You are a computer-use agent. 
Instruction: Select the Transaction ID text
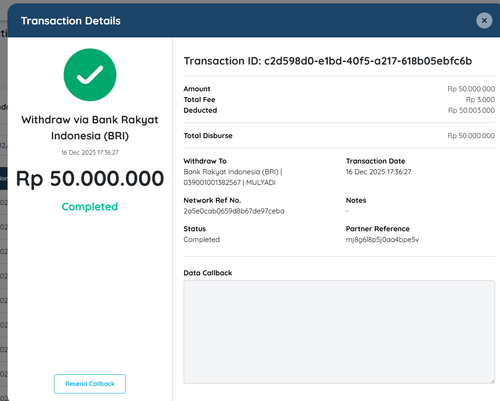coord(328,61)
